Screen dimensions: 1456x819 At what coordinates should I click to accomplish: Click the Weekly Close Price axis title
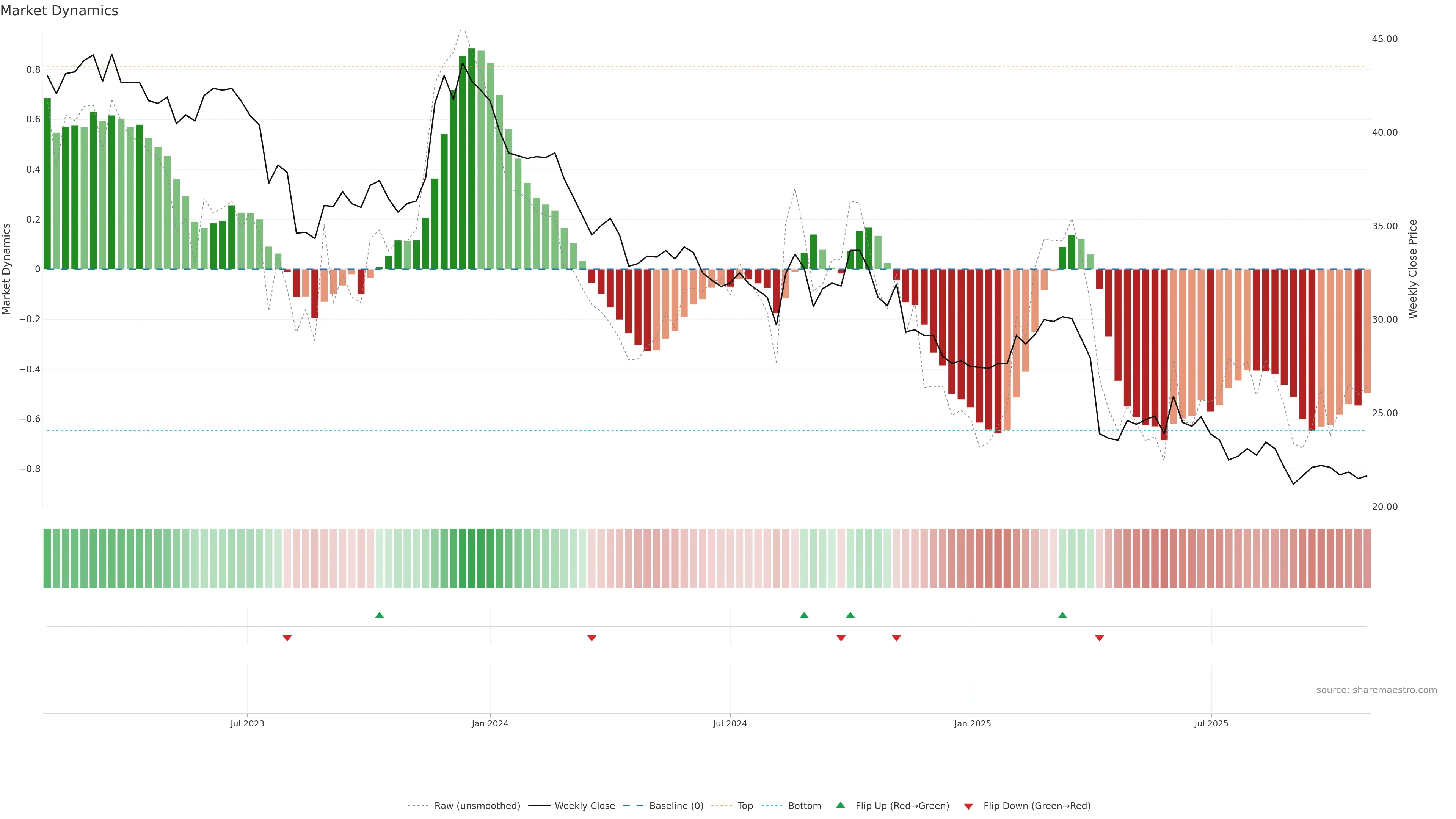pyautogui.click(x=1412, y=269)
